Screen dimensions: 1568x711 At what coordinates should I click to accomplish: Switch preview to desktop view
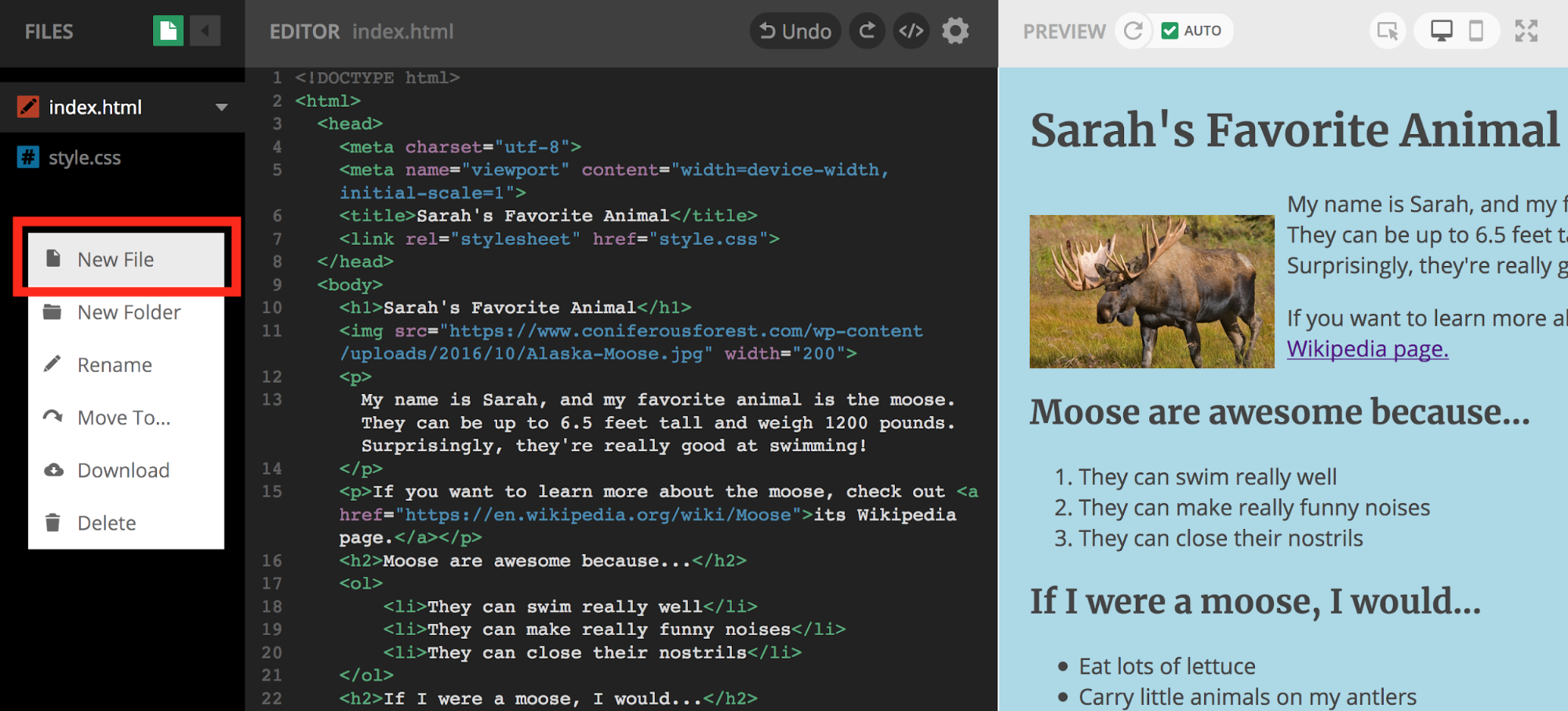(x=1441, y=31)
